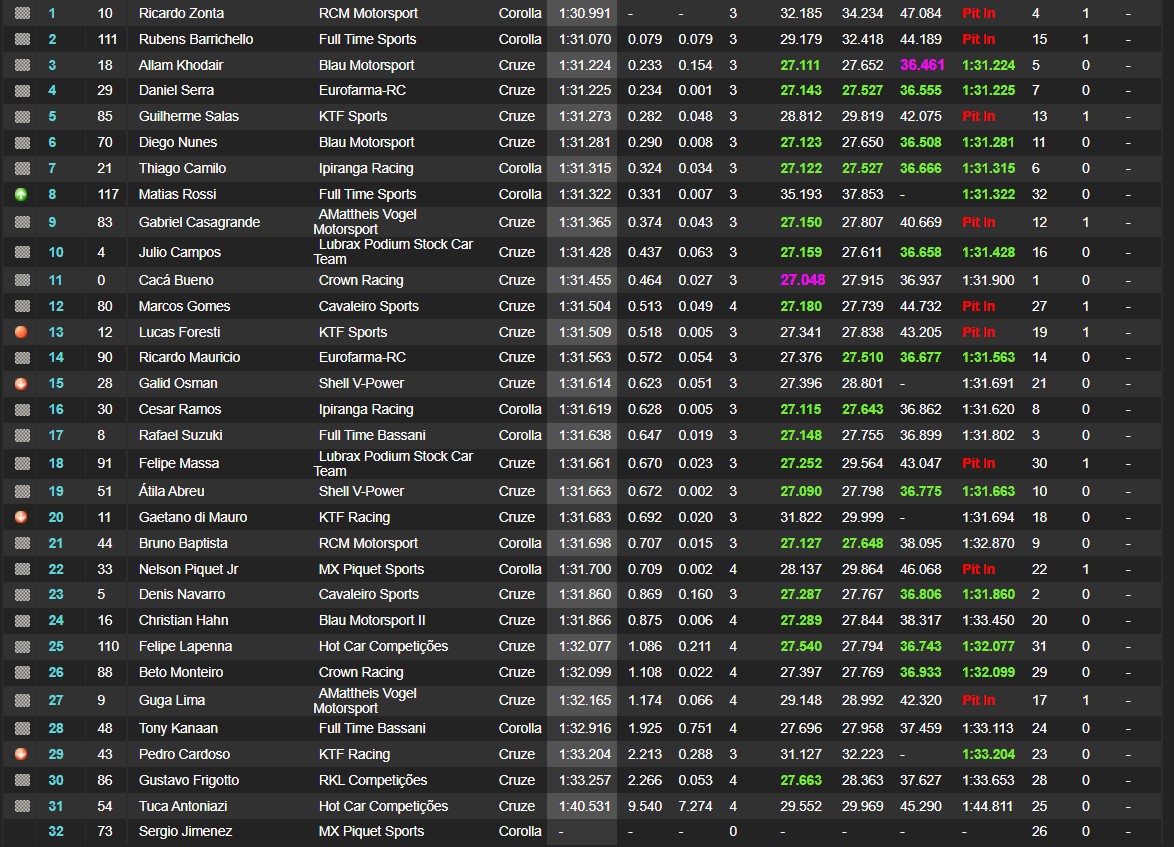Click driver name Ricardo Zonta
1174x847 pixels.
(x=181, y=13)
